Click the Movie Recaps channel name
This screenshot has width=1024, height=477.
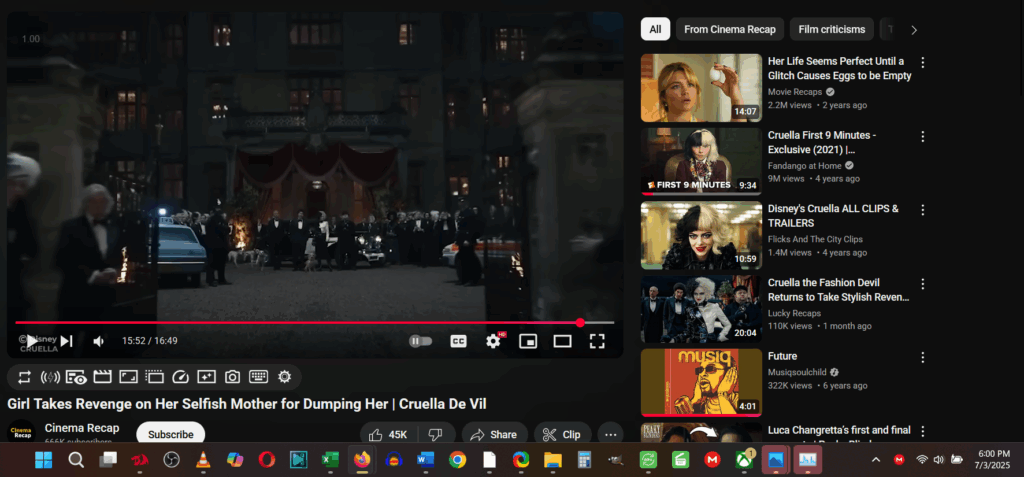pos(795,92)
